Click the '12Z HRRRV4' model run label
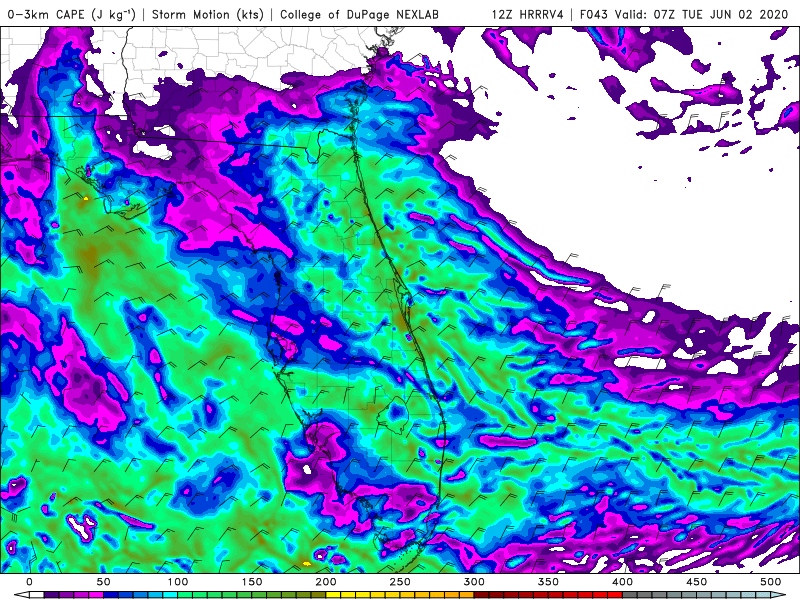 point(528,14)
